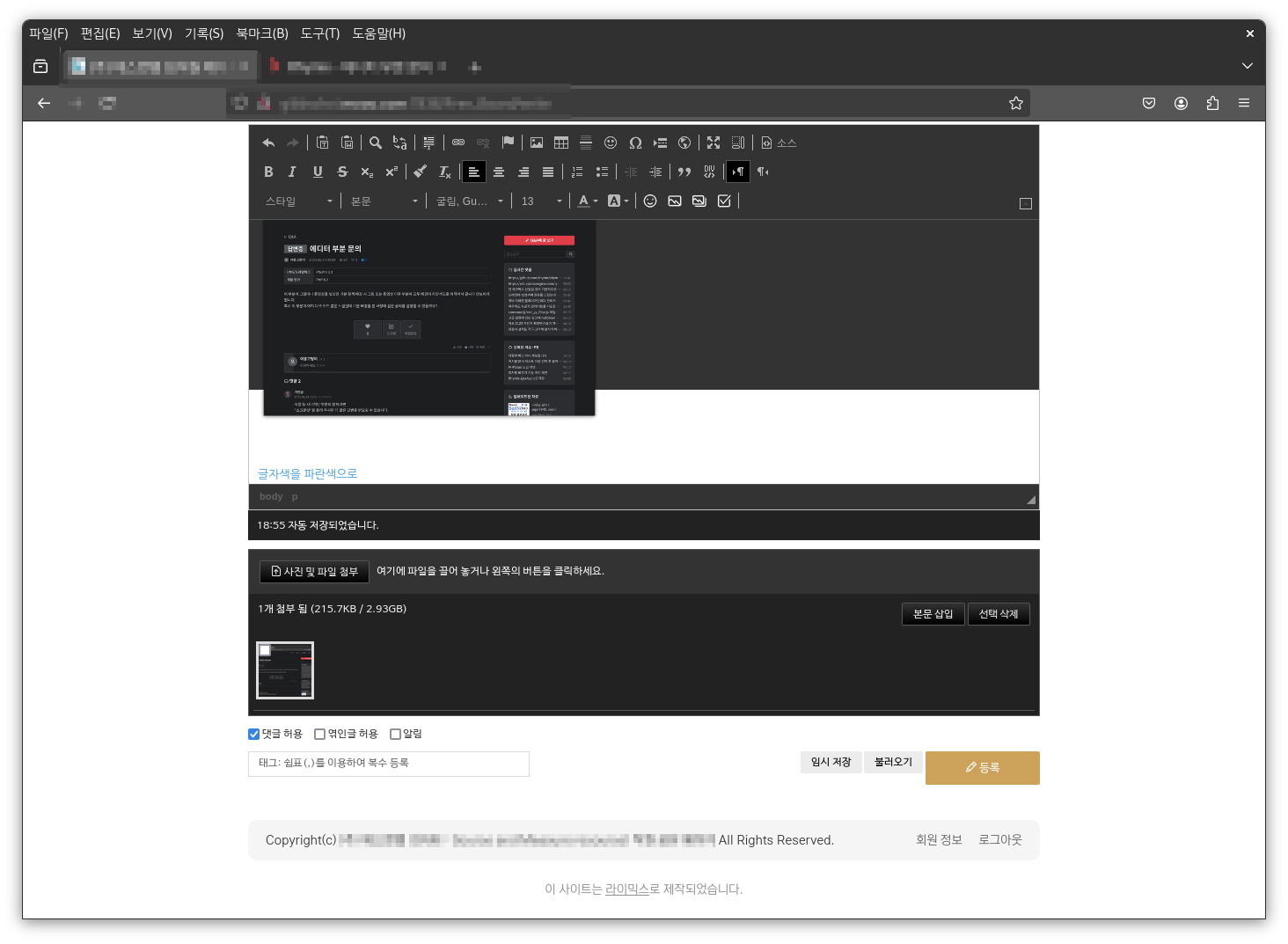
Task: Open the smiley icon in the top toolbar row
Action: pyautogui.click(x=611, y=143)
